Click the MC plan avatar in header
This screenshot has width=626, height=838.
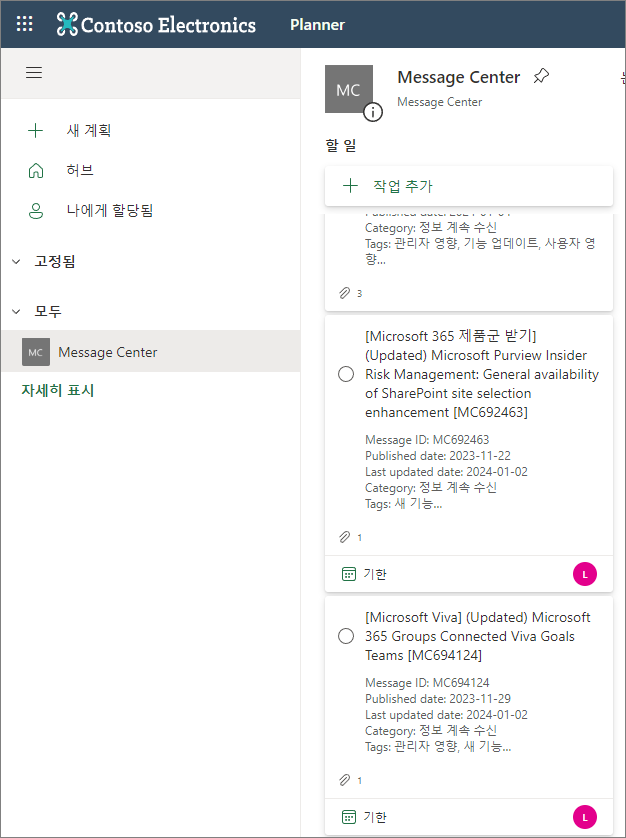click(x=349, y=89)
